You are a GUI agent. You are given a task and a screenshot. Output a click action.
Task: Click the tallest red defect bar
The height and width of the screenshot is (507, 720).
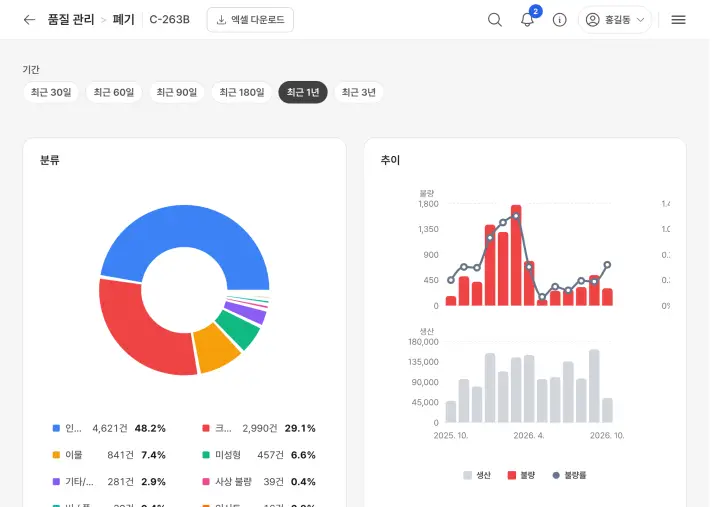click(516, 255)
